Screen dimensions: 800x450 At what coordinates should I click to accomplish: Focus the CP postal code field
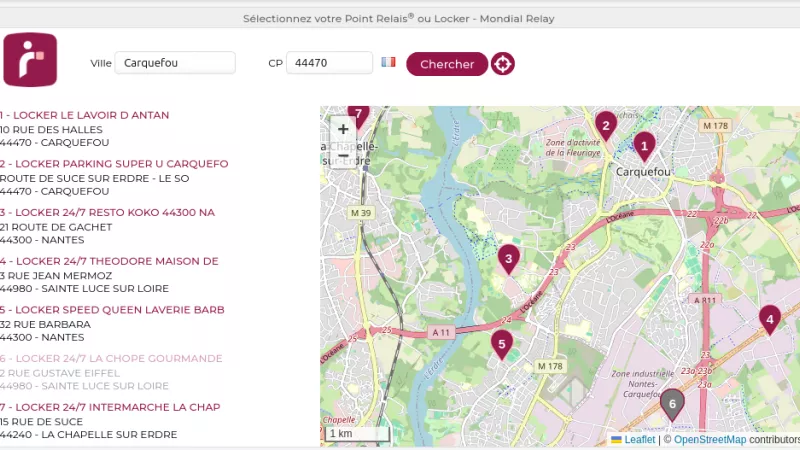tap(330, 63)
